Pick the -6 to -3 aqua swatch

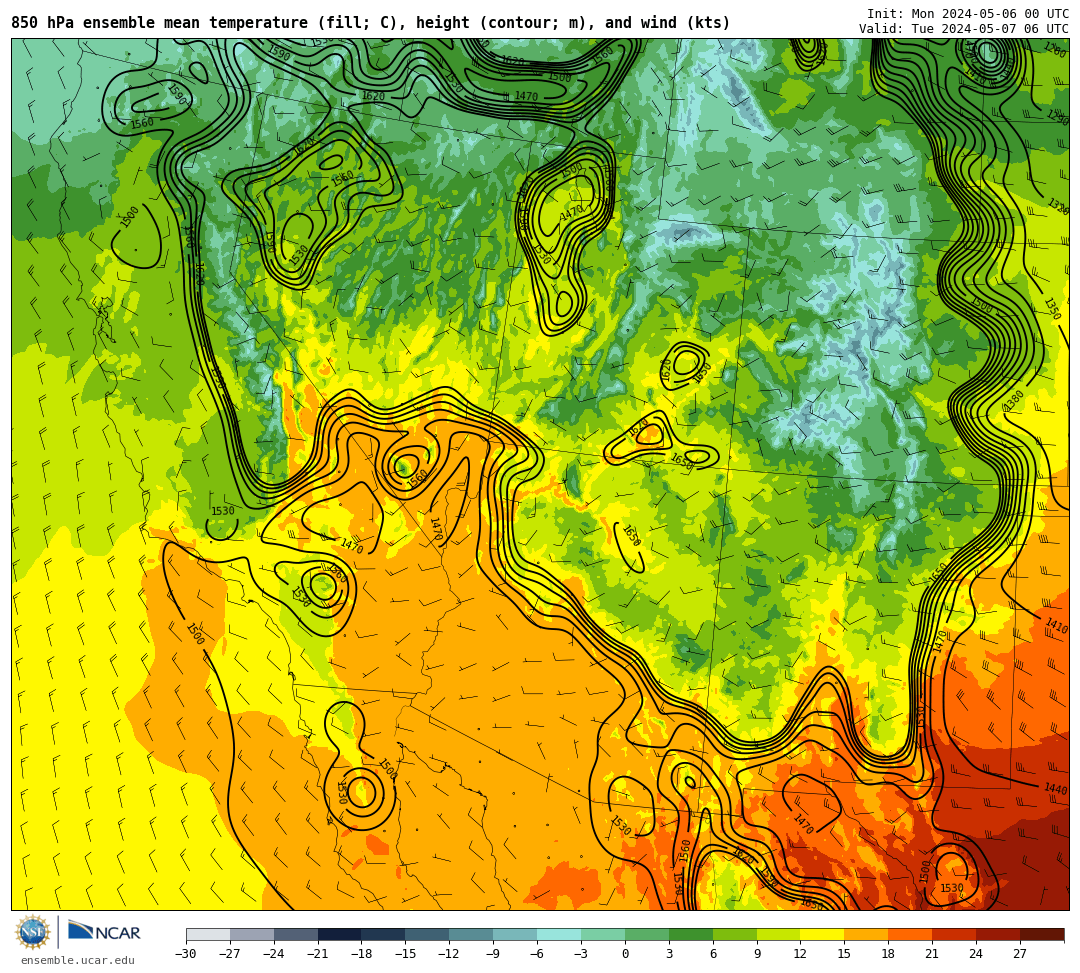coord(559,934)
